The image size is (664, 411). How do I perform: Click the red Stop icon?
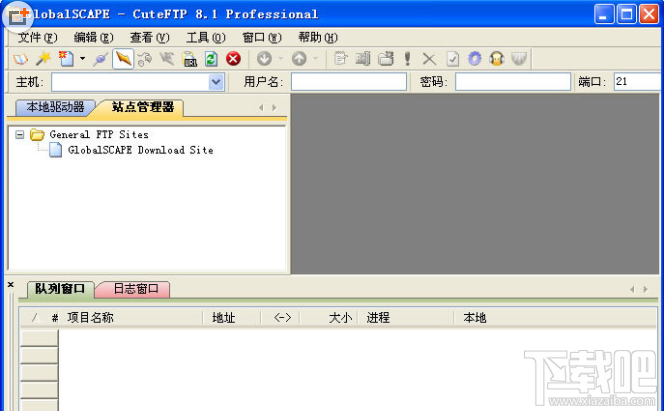tap(233, 58)
